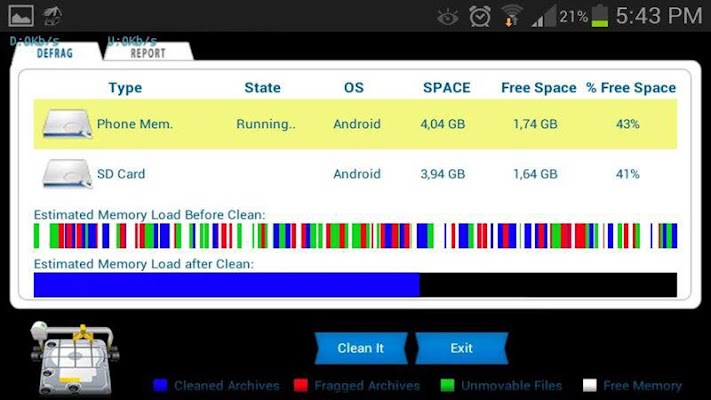
Task: Click the blue Cleaned Archives swatch
Action: (x=161, y=385)
